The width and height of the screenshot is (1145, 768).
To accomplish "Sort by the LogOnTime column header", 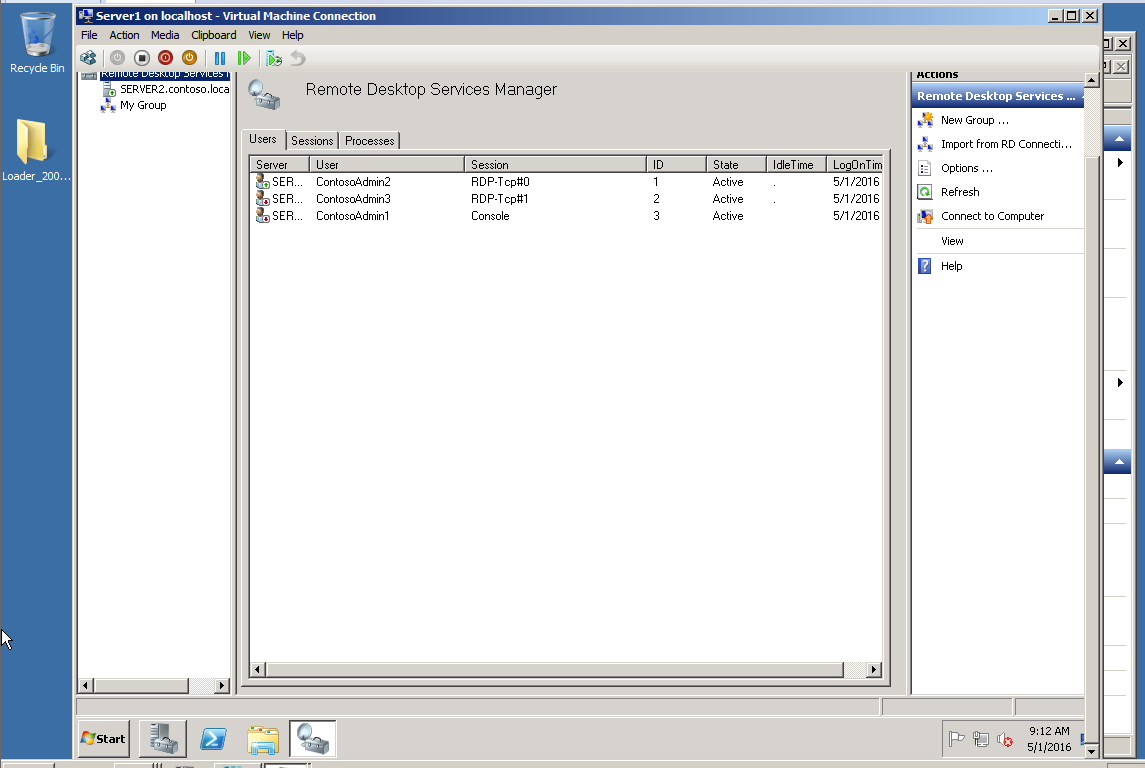I will (x=855, y=164).
